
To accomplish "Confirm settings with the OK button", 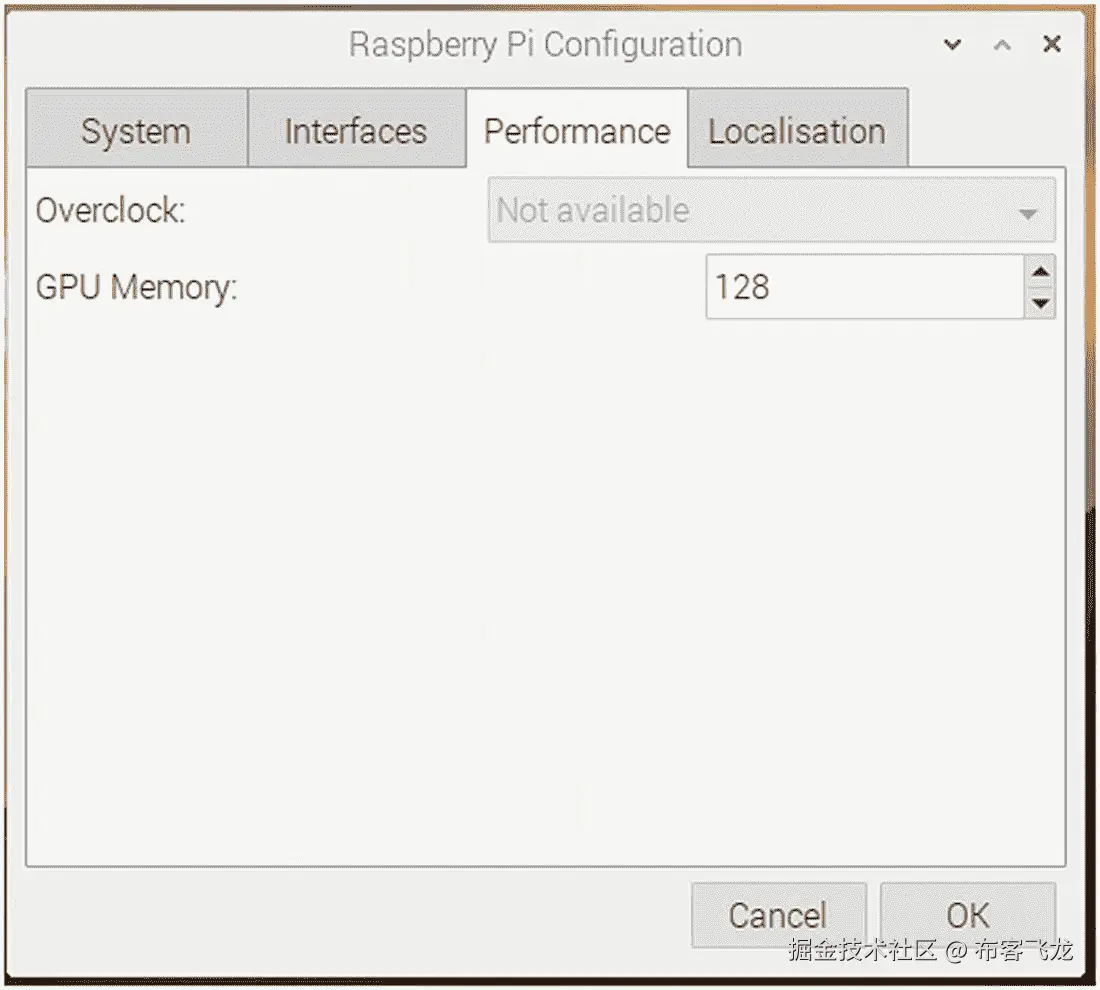I will (967, 915).
